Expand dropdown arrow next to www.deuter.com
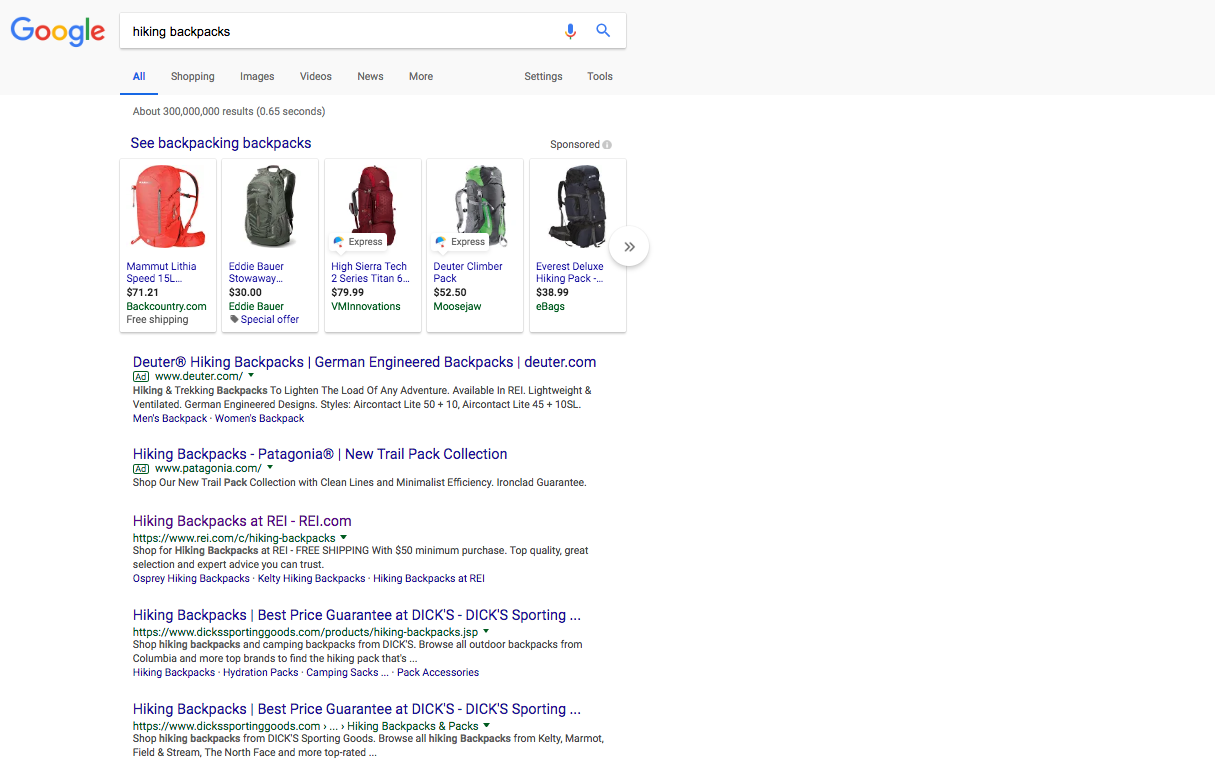Viewport: 1215px width, 775px height. [251, 376]
